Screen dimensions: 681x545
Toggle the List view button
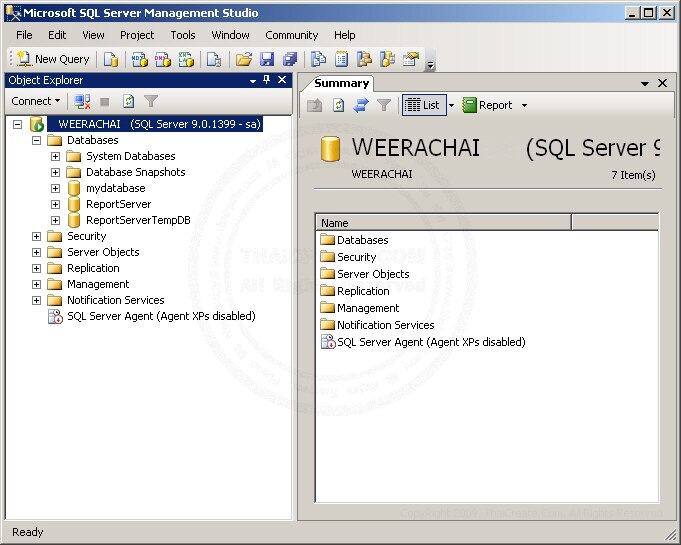coord(423,105)
